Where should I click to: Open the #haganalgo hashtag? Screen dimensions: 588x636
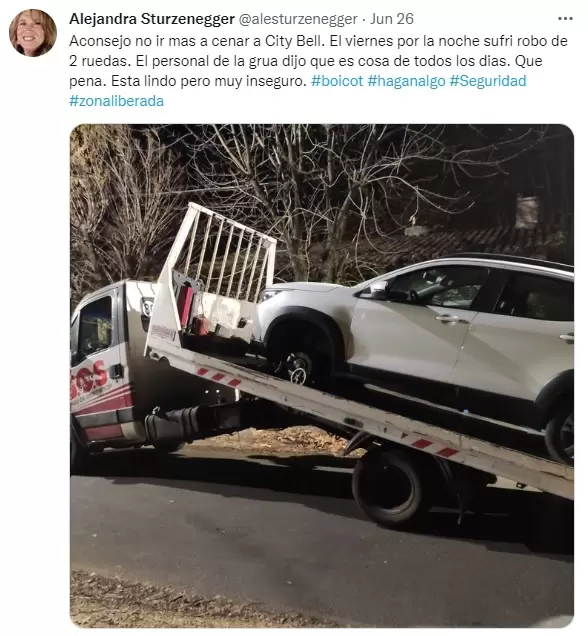(x=406, y=81)
